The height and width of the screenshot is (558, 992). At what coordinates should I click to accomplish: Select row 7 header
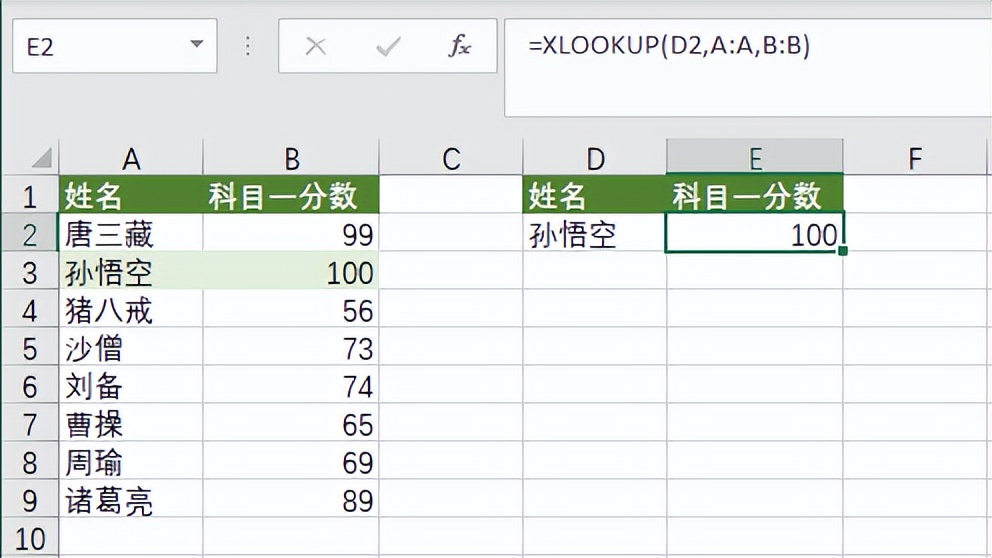30,423
